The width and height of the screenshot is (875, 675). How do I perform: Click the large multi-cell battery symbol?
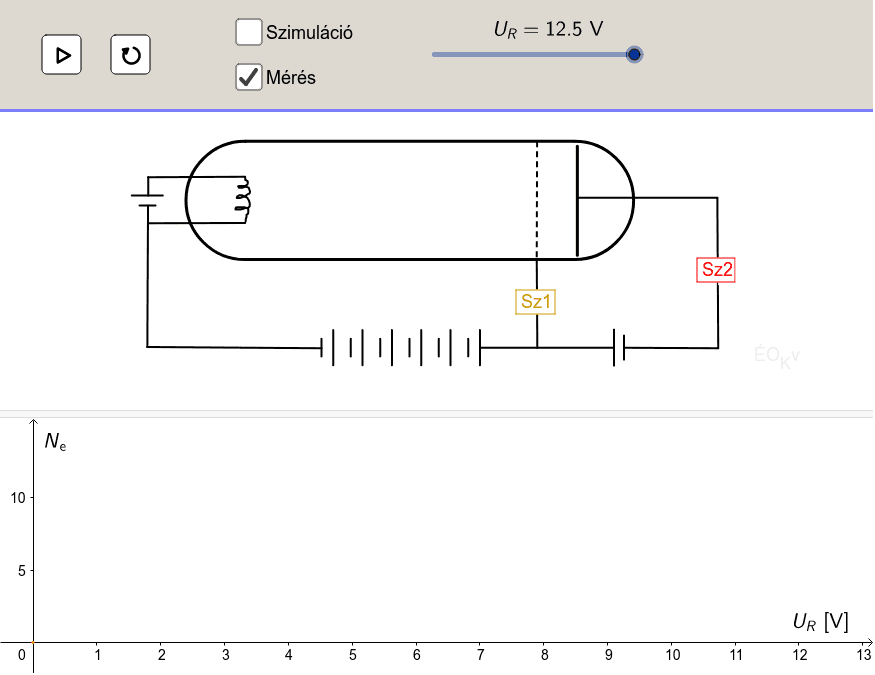click(400, 348)
